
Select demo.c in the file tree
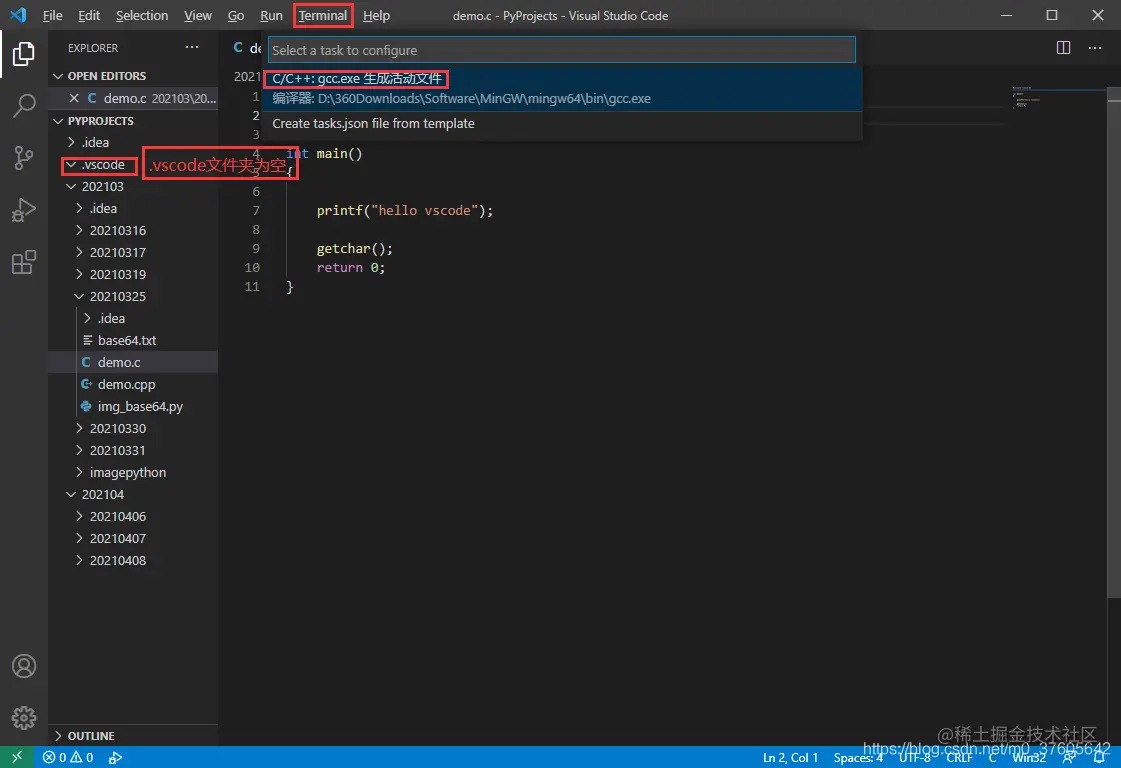click(132, 363)
